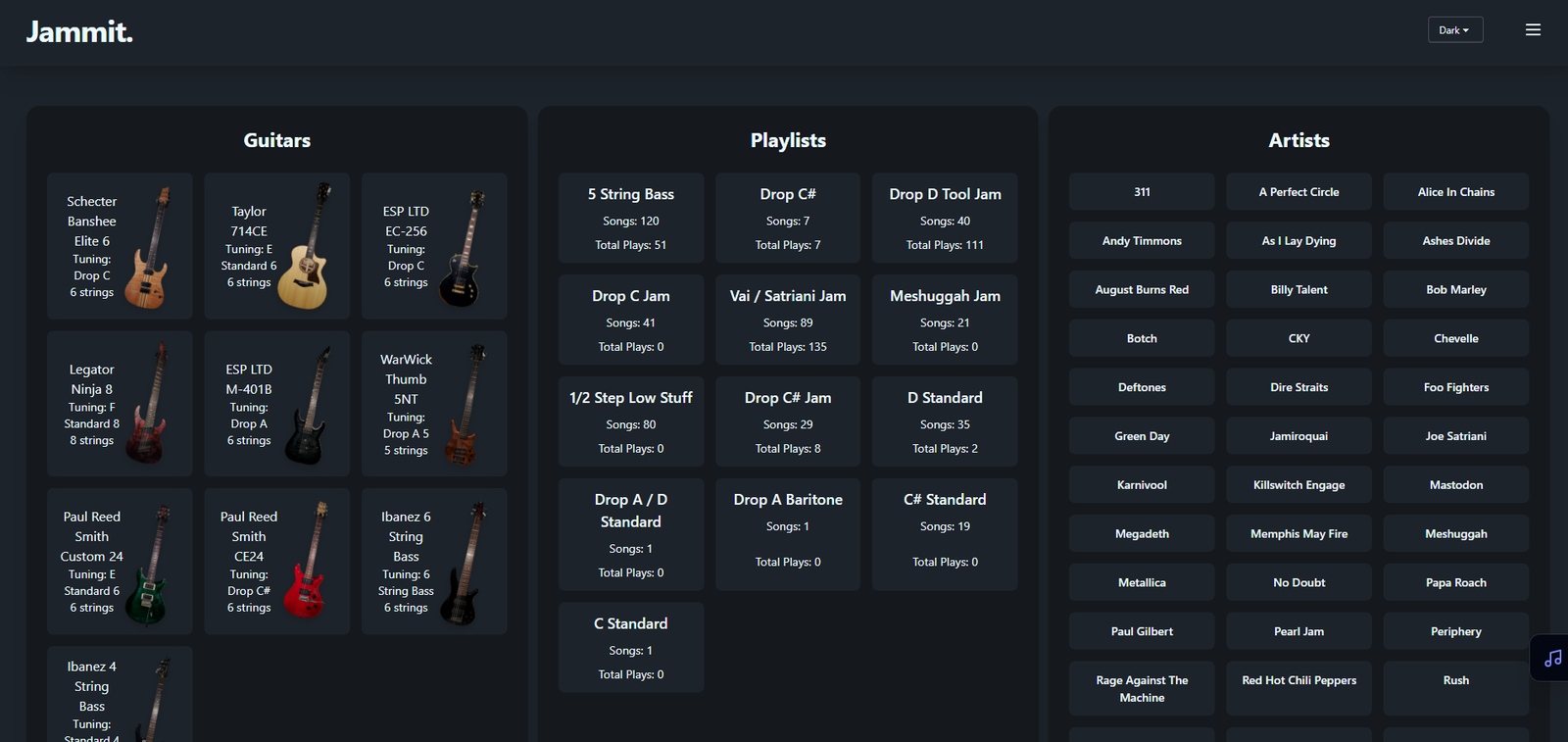Viewport: 1568px width, 742px height.
Task: Select the Mastodon artist
Action: pyautogui.click(x=1456, y=485)
